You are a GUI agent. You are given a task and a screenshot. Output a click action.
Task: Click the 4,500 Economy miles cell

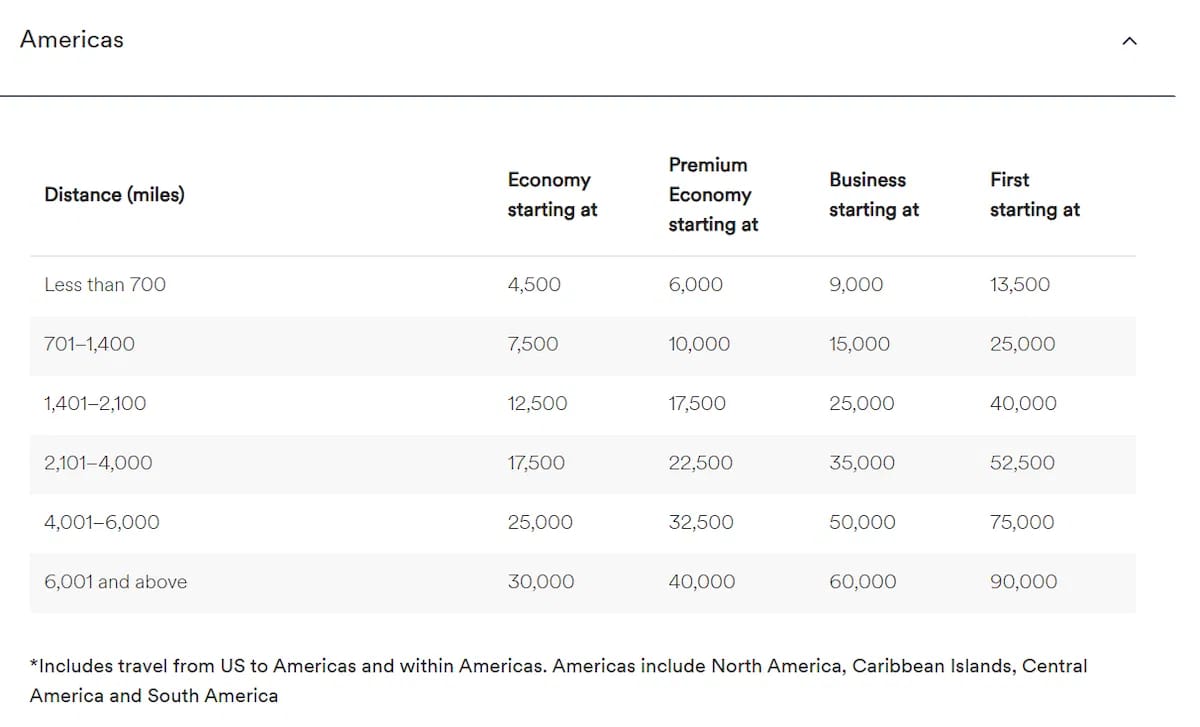(534, 285)
